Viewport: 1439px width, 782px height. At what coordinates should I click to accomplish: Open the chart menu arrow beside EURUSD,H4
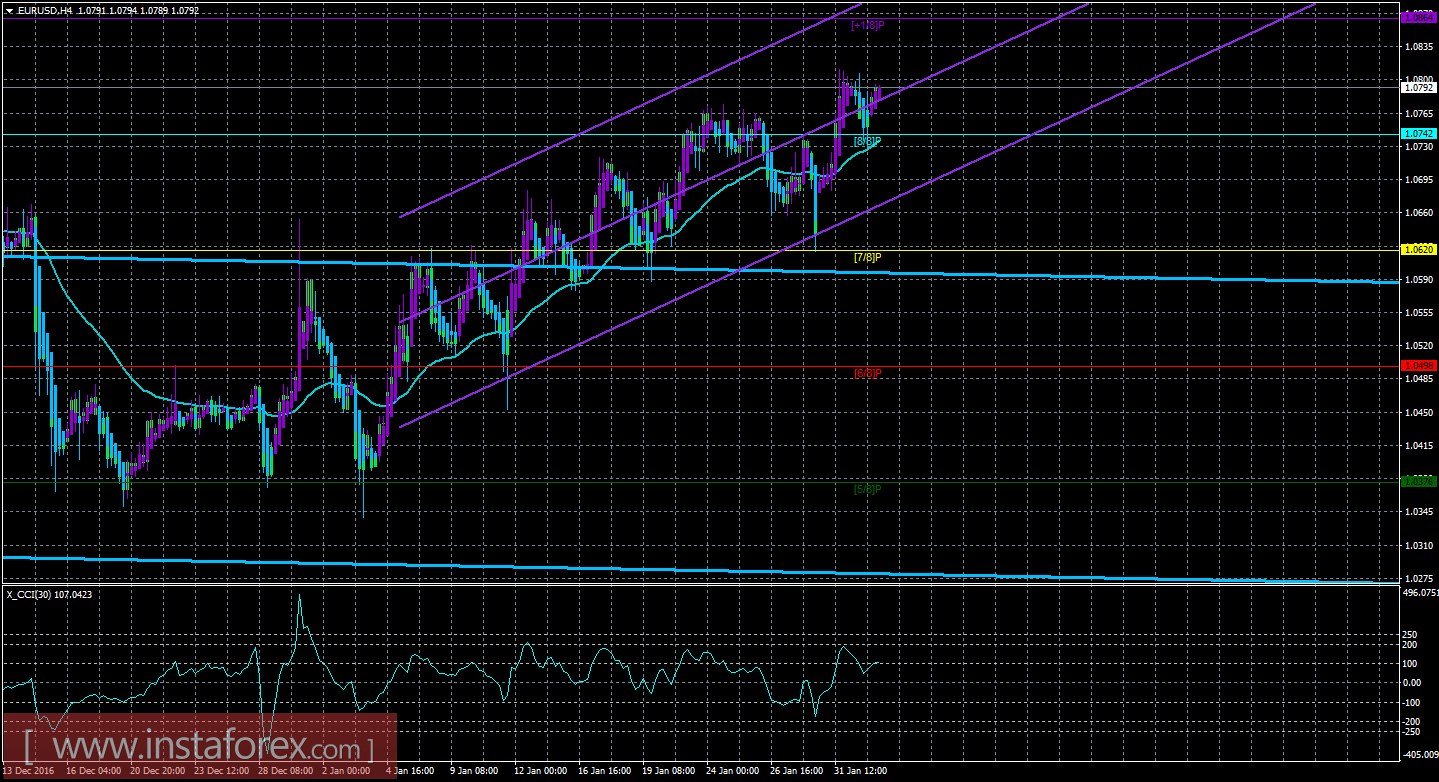click(x=9, y=9)
